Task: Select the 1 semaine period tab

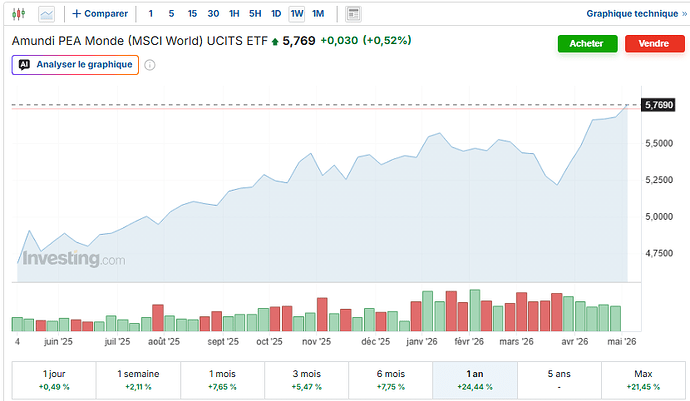Action: (138, 380)
